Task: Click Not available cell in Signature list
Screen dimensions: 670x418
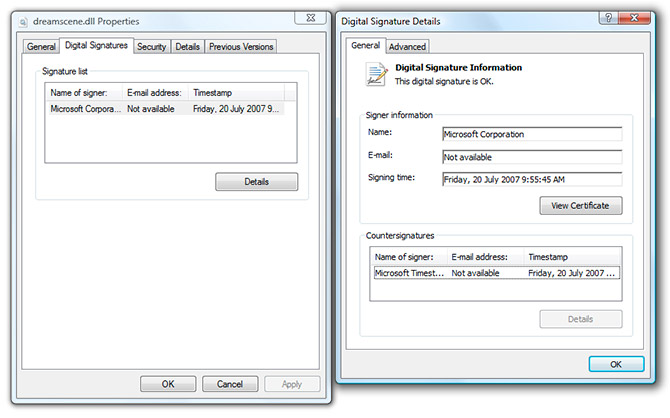Action: 150,109
